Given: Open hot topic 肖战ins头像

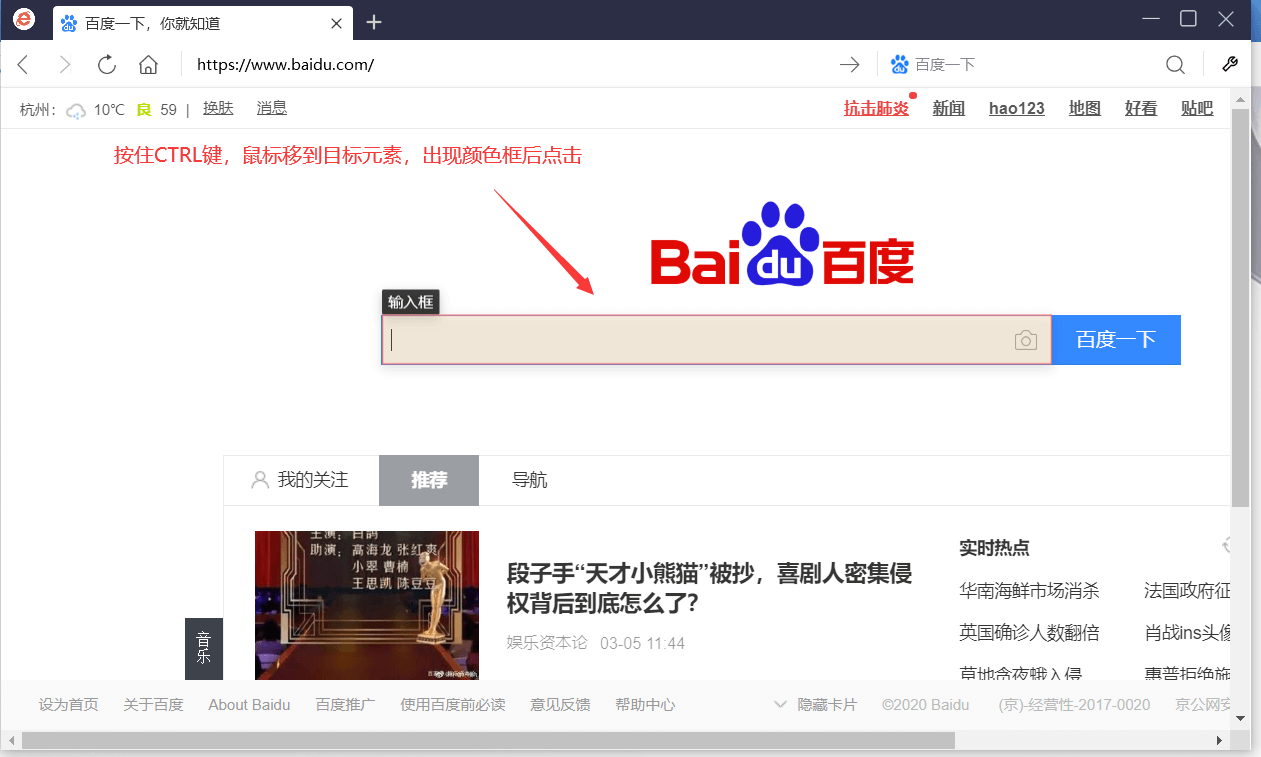Looking at the screenshot, I should pos(1188,633).
